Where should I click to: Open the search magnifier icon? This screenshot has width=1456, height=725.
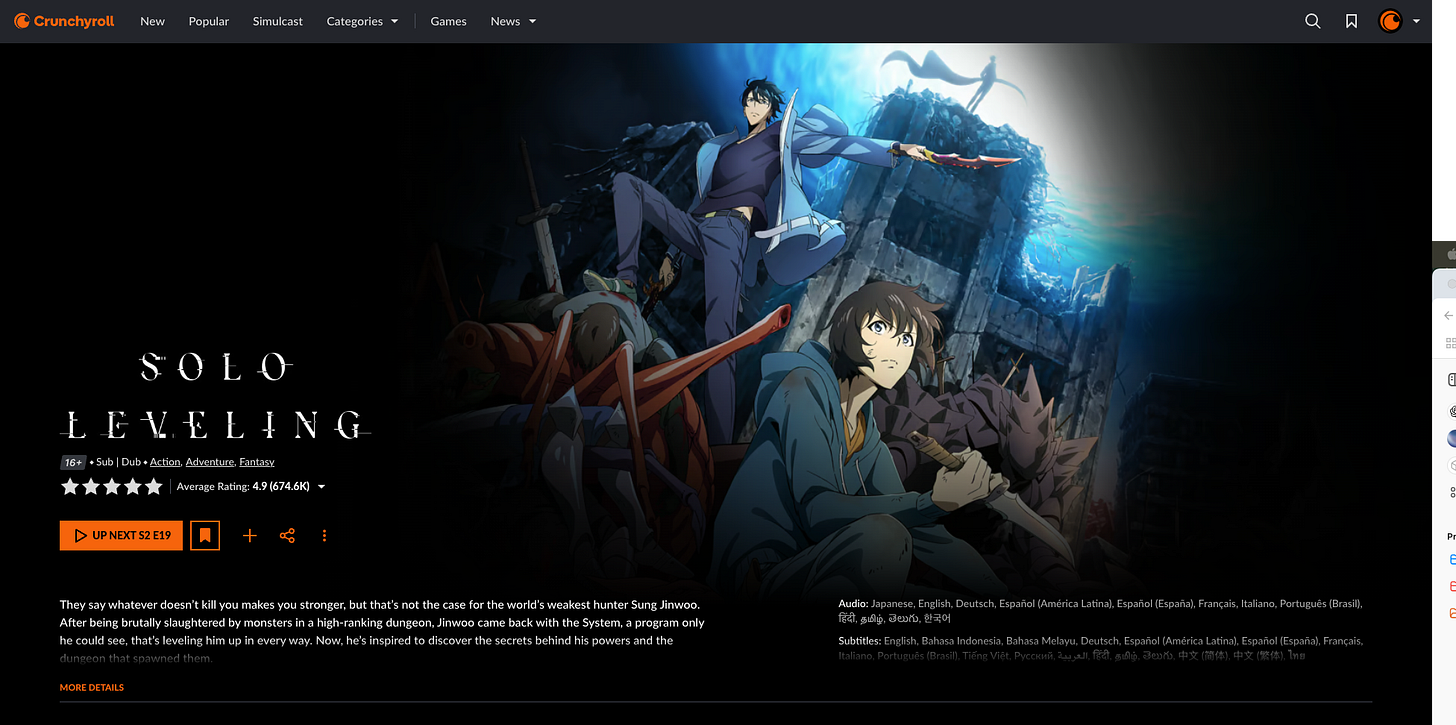(1313, 21)
